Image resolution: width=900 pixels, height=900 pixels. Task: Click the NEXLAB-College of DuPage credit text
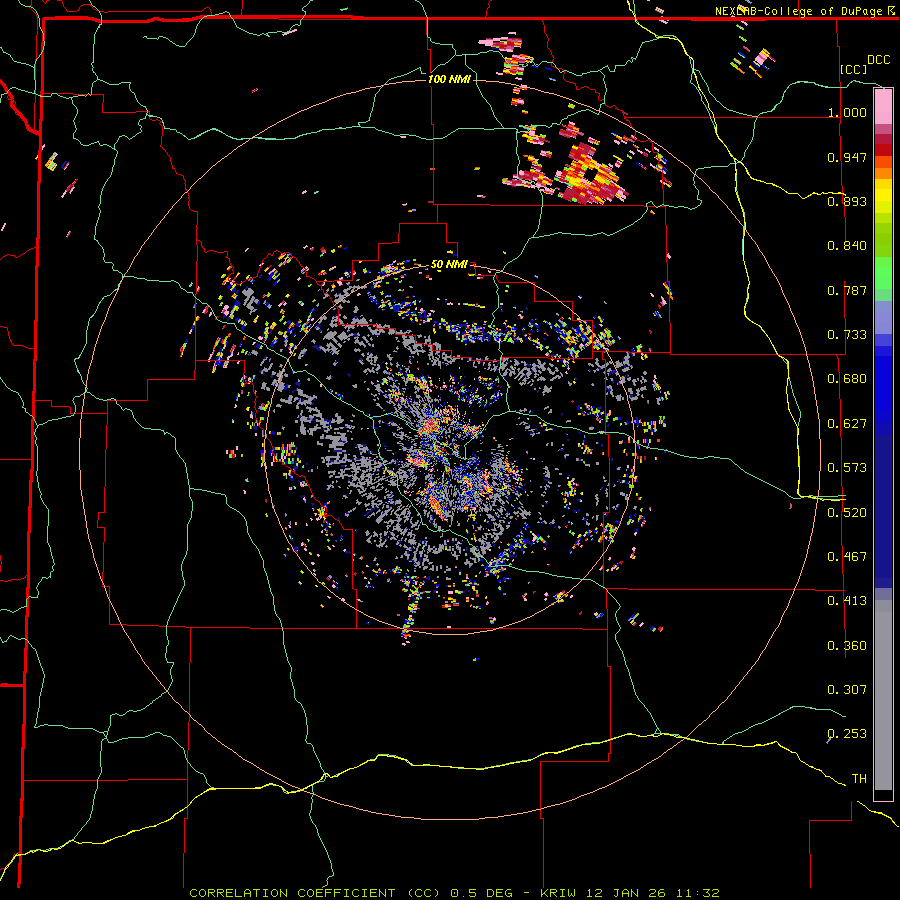pos(799,11)
